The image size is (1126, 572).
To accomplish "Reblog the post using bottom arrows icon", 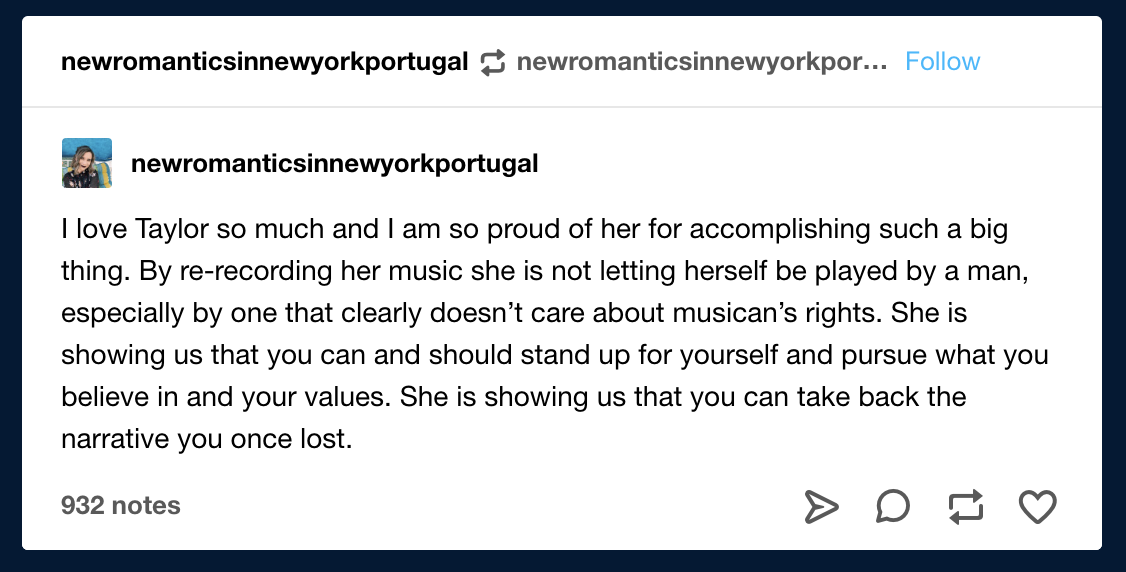I will coord(966,507).
